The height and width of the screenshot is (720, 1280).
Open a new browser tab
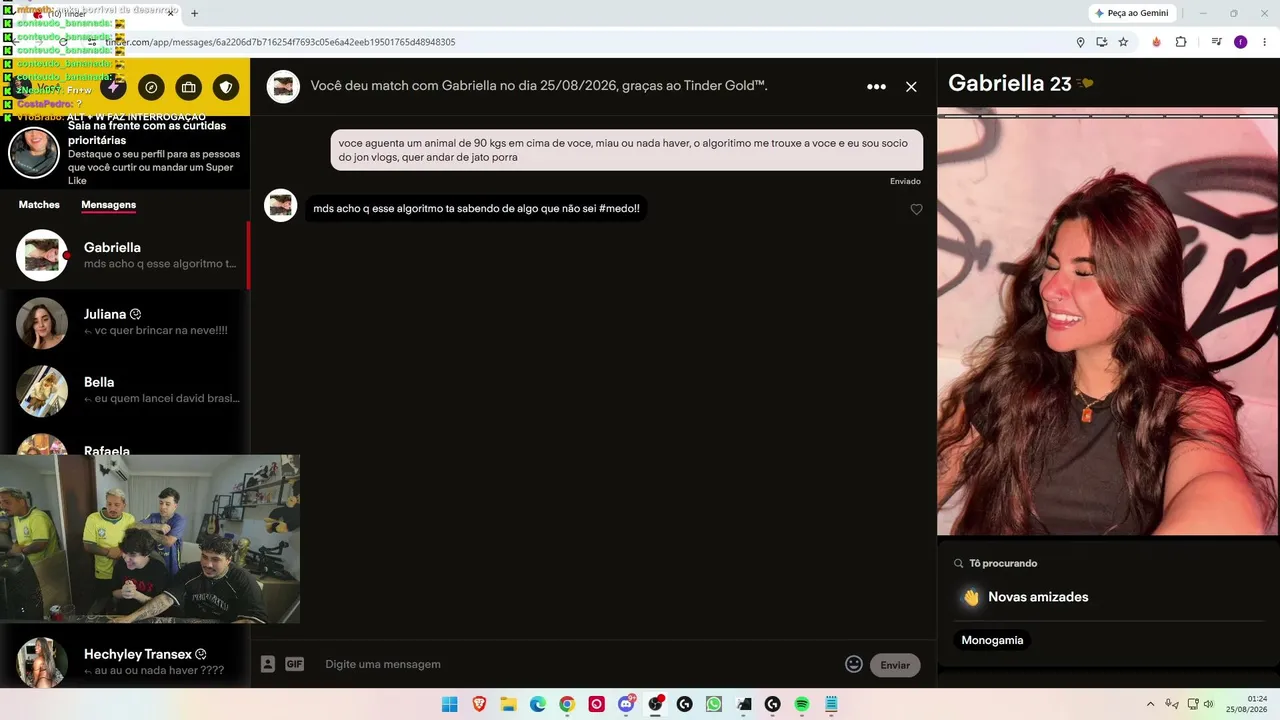click(194, 13)
